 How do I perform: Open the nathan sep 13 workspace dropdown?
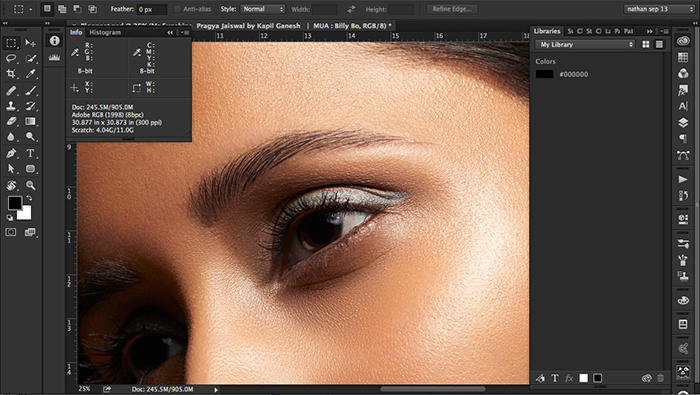[x=659, y=9]
